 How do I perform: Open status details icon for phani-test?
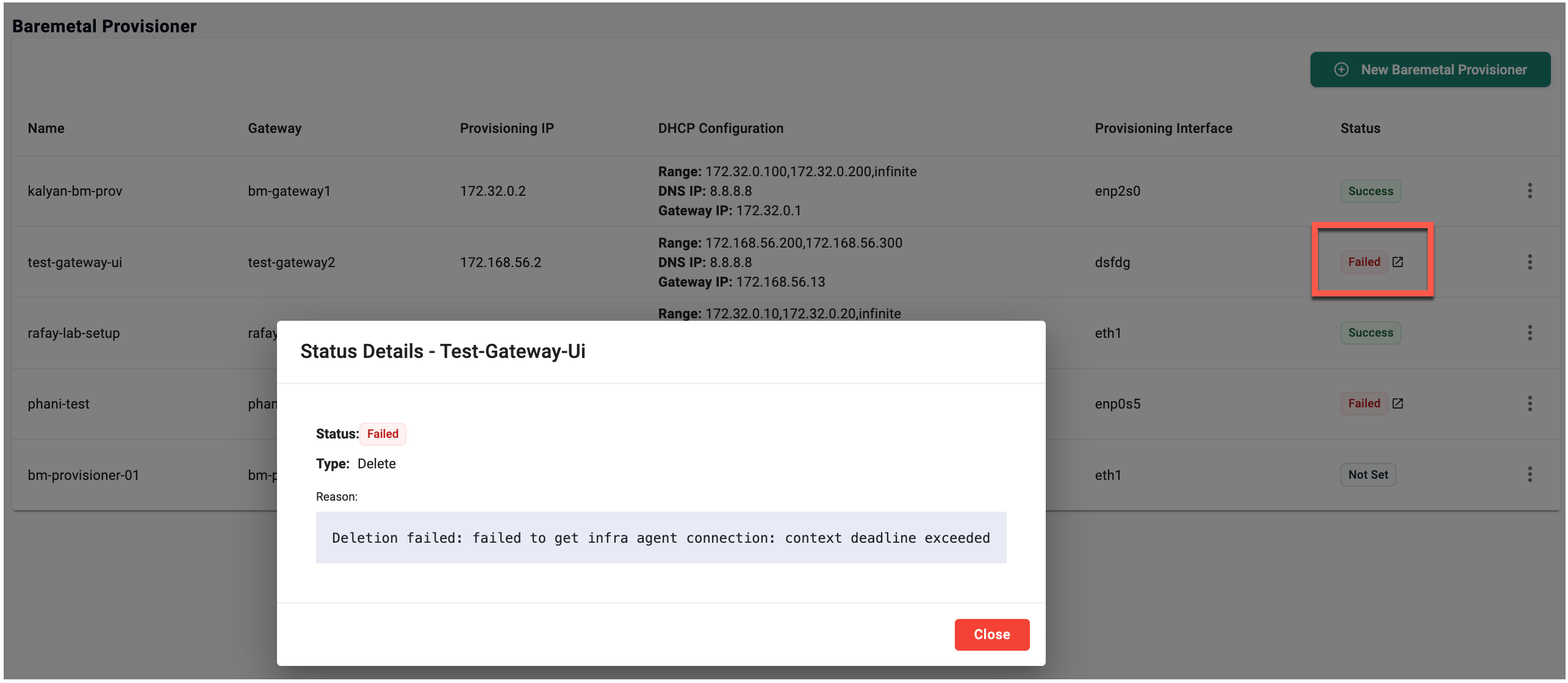click(1398, 404)
